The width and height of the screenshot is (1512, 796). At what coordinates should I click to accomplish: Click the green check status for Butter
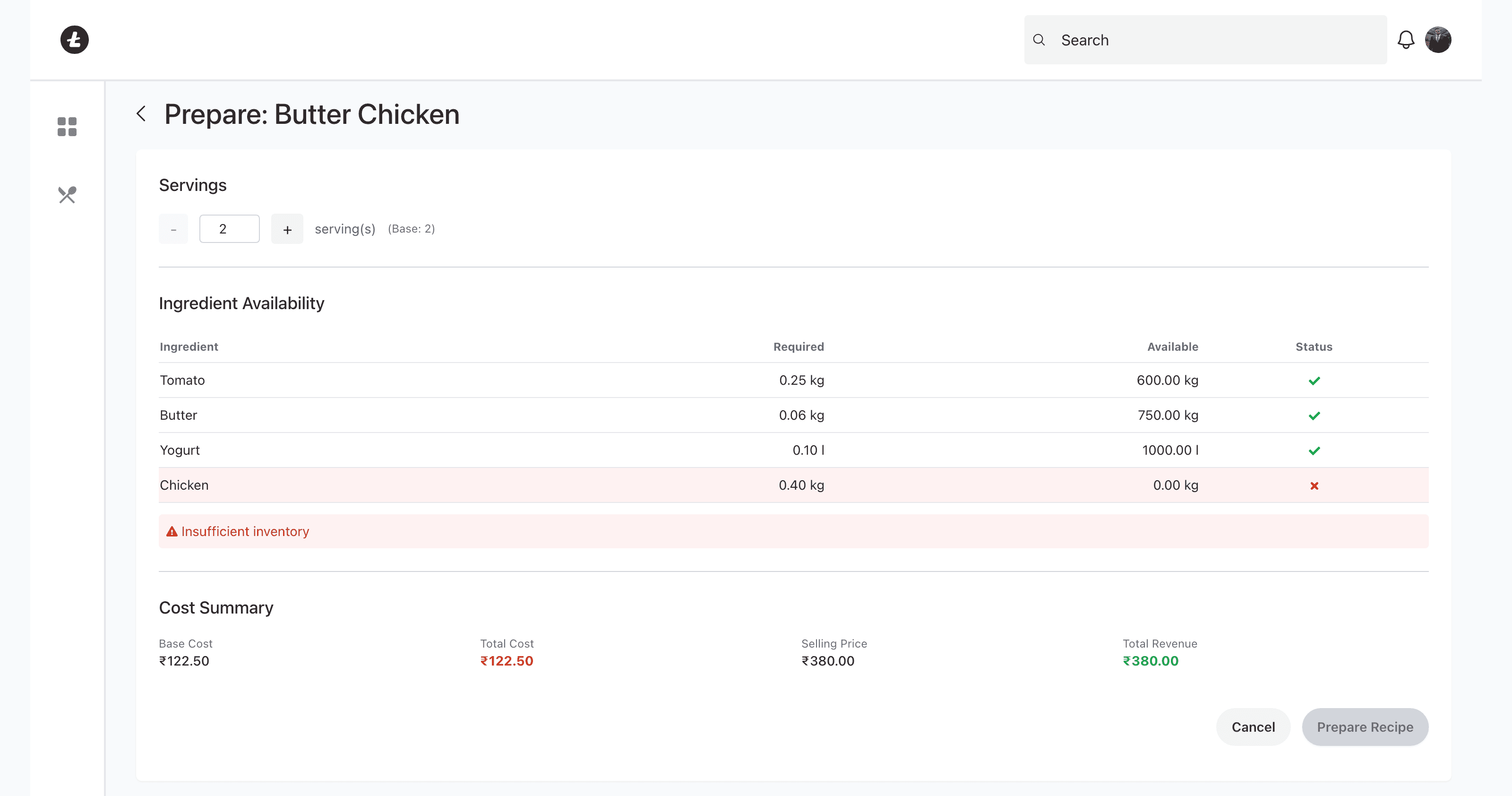(1314, 415)
